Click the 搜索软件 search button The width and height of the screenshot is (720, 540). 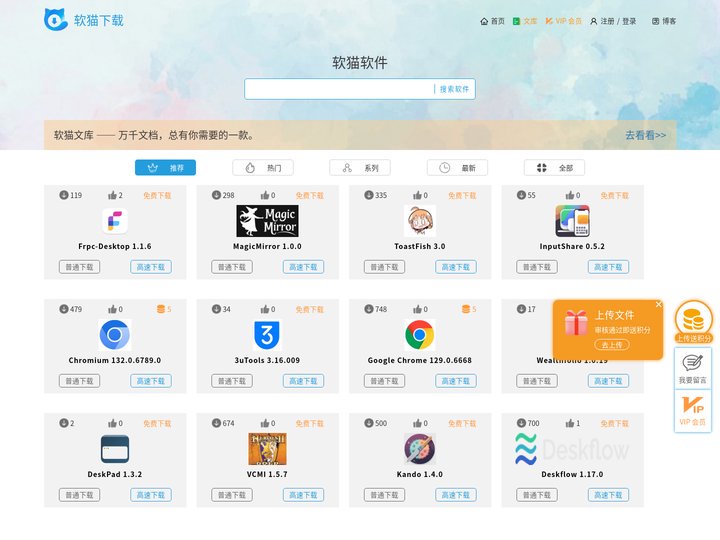[454, 89]
